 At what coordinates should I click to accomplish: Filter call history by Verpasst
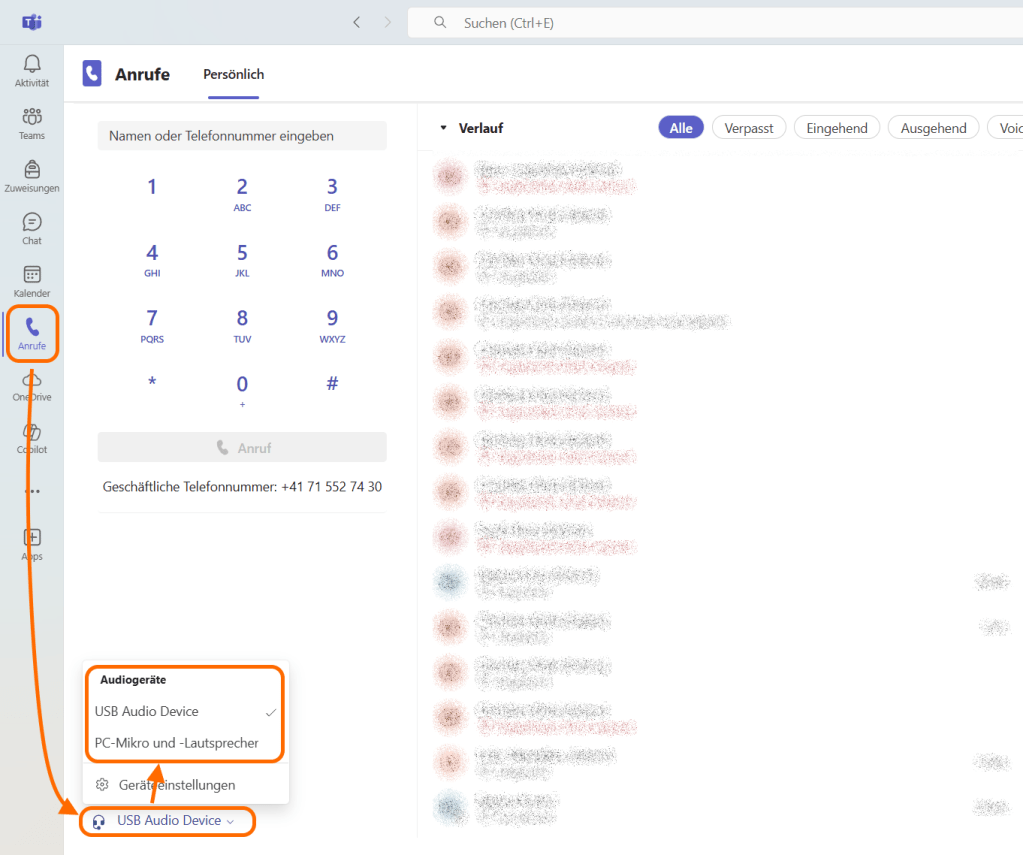pos(749,128)
